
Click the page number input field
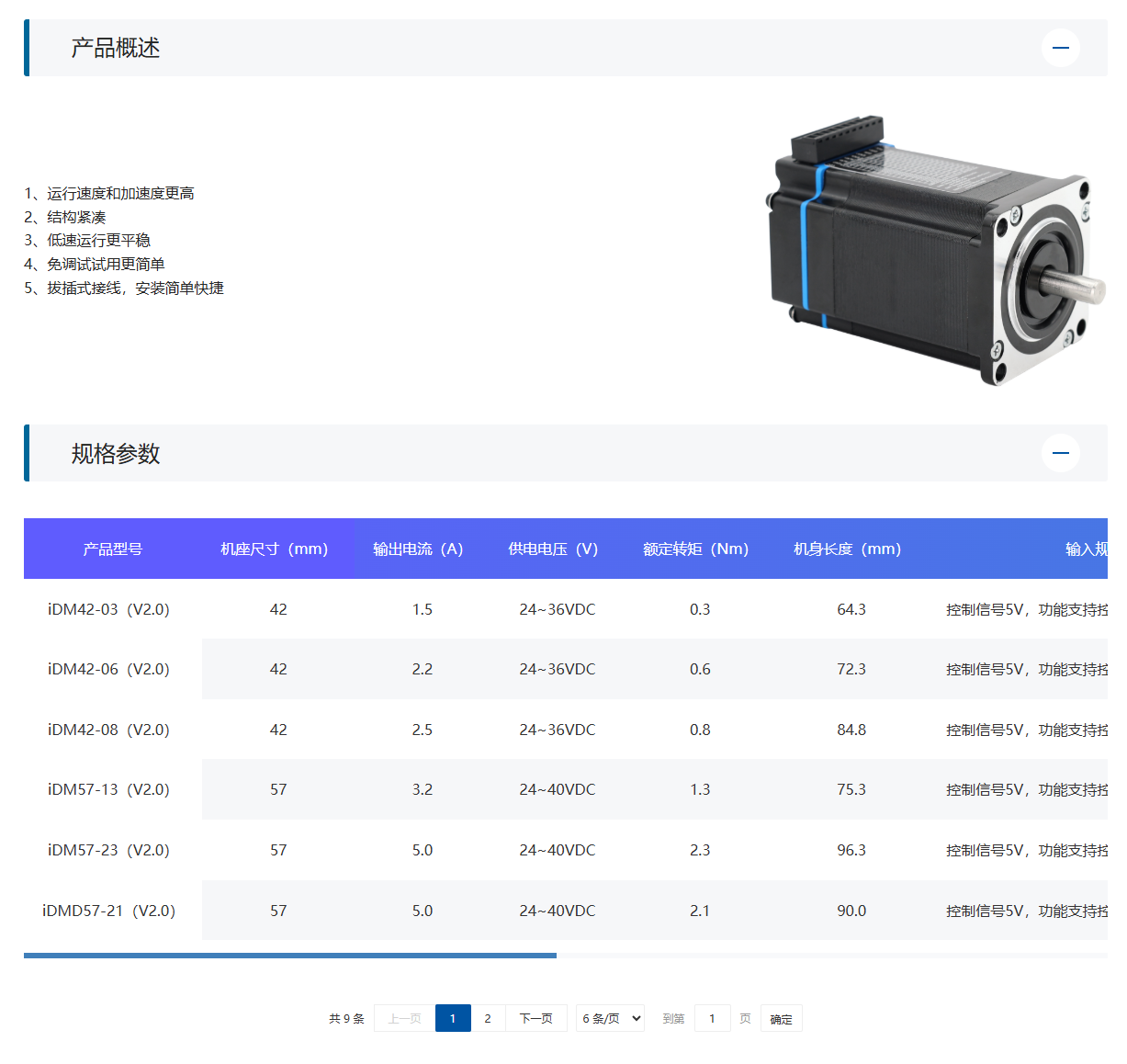pyautogui.click(x=712, y=1018)
